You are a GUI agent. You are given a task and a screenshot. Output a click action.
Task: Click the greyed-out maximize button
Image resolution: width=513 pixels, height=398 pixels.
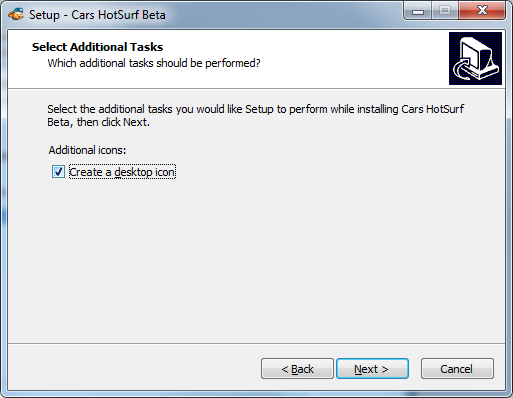445,11
